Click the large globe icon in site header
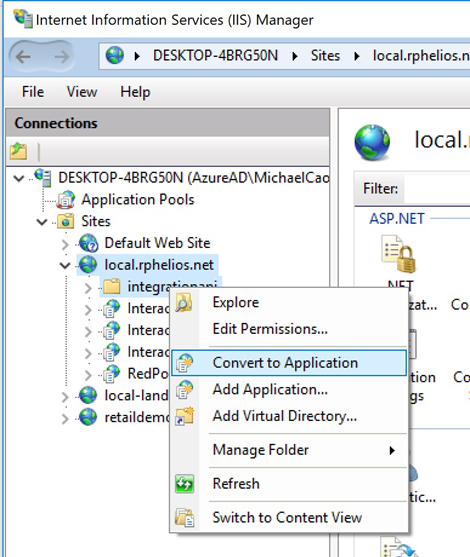This screenshot has width=470, height=557. pos(372,142)
